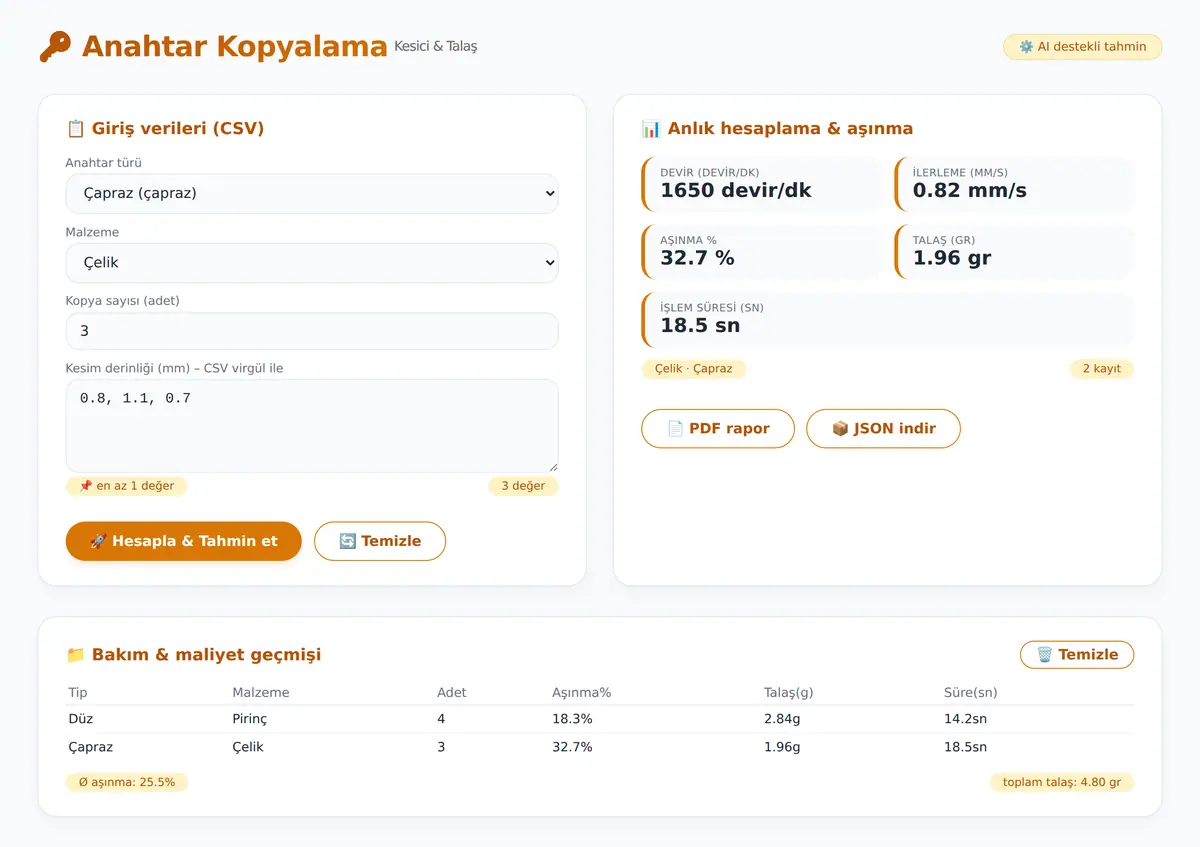Click the Talaş(g) column header
The height and width of the screenshot is (847, 1200).
pos(790,692)
